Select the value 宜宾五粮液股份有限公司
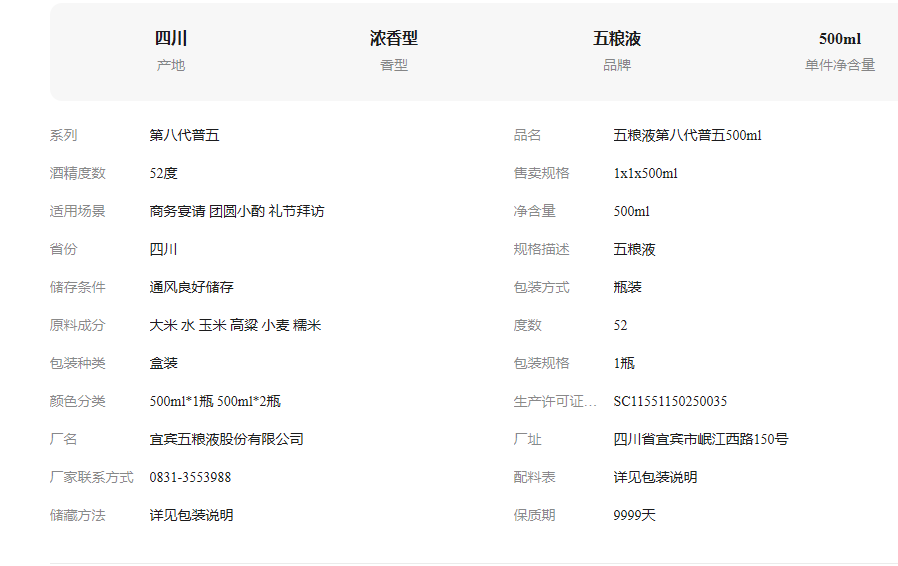This screenshot has width=898, height=566. click(x=226, y=439)
